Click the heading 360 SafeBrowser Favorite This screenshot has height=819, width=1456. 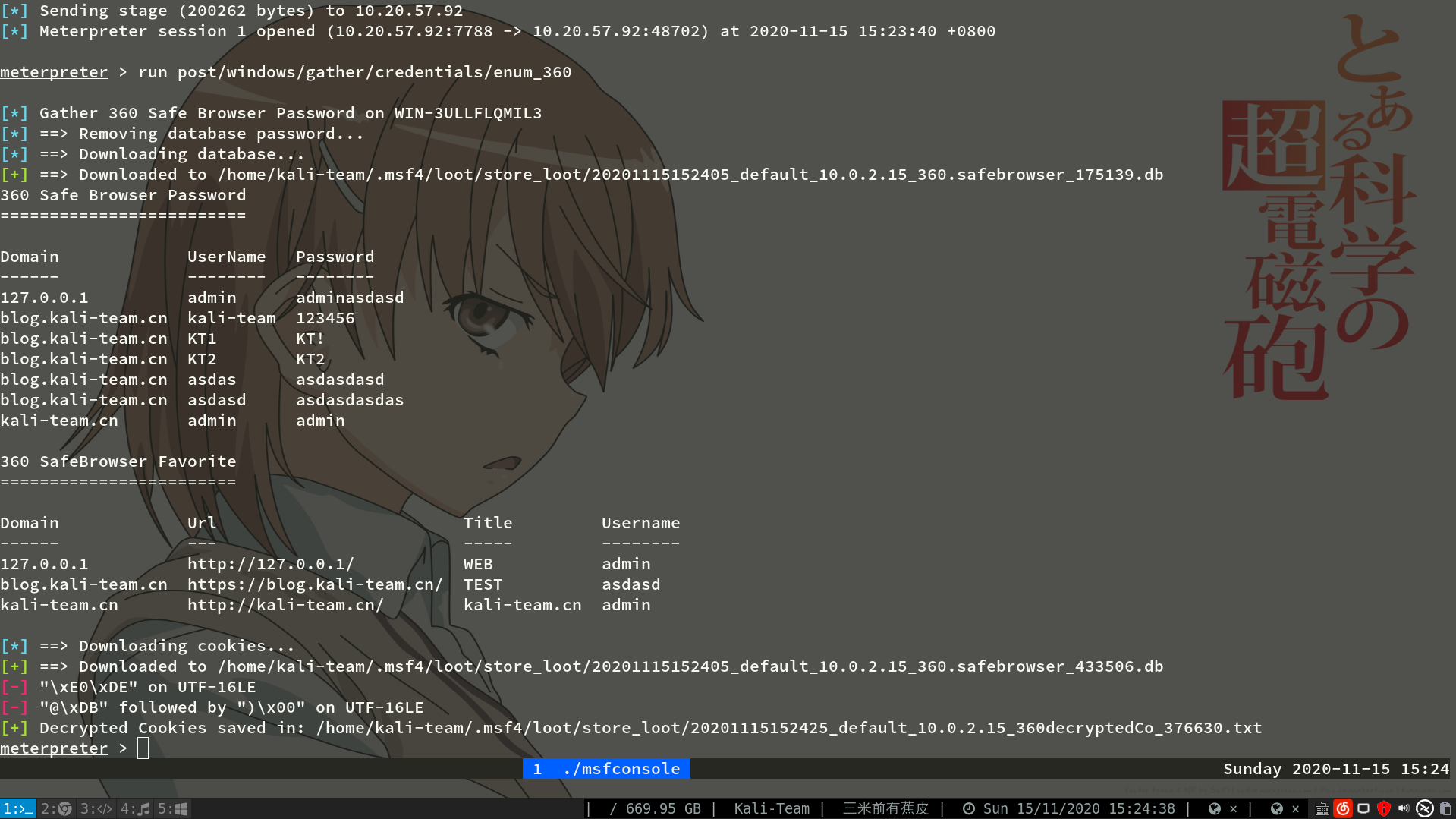[x=118, y=461]
